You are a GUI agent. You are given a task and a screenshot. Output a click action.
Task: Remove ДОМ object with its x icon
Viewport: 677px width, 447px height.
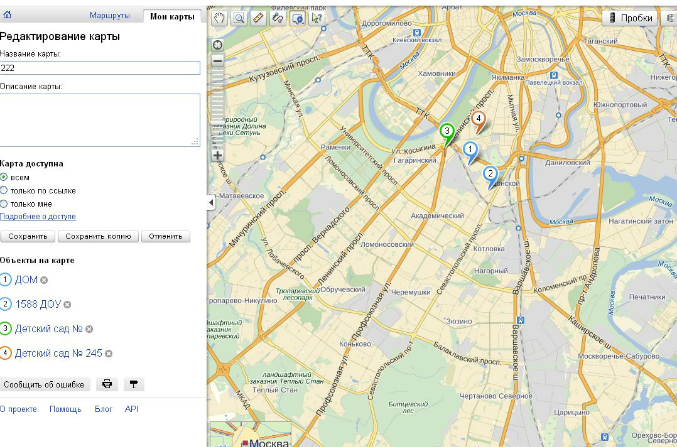(44, 281)
